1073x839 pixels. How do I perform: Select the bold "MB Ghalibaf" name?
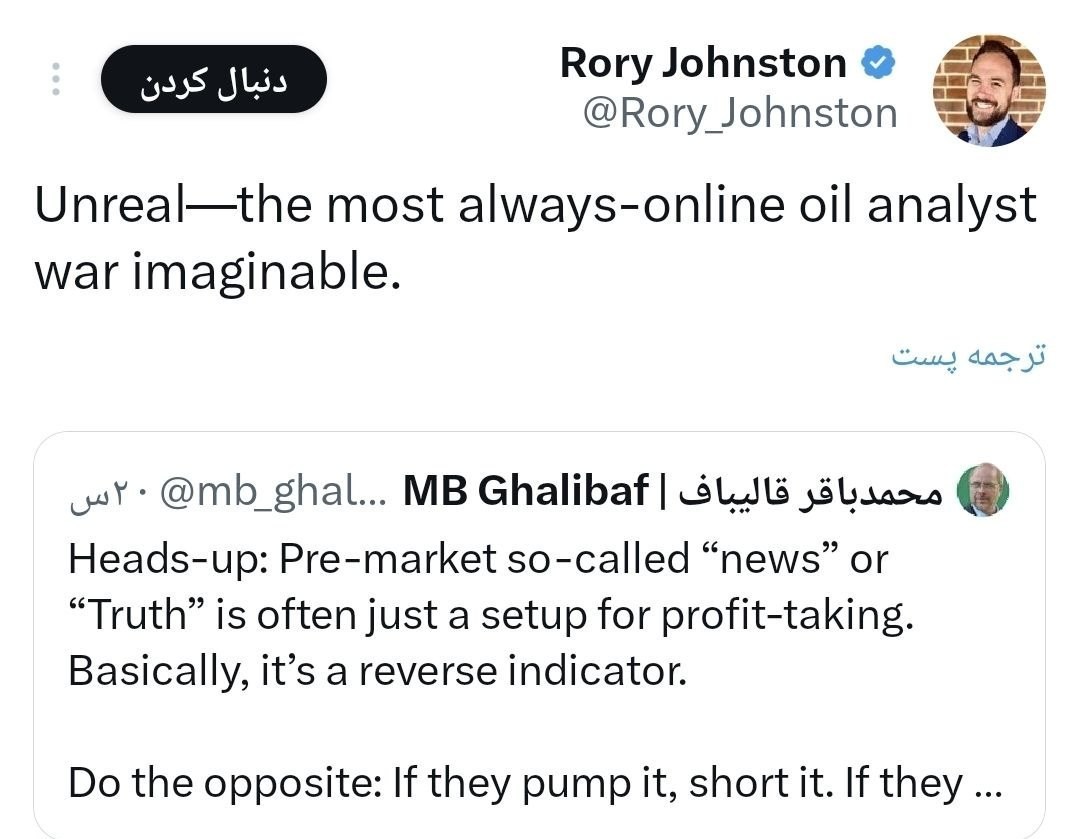click(525, 491)
